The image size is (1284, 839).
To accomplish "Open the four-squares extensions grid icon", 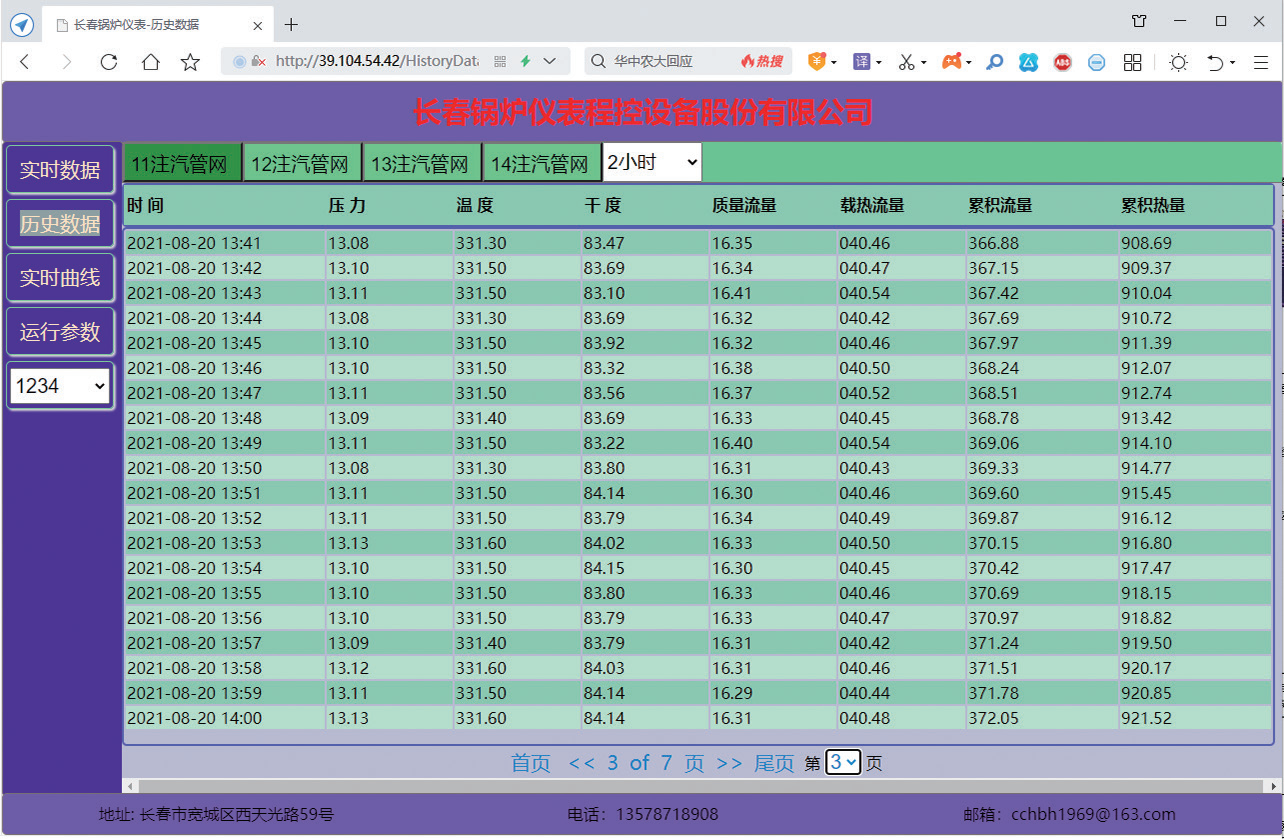I will tap(1132, 62).
